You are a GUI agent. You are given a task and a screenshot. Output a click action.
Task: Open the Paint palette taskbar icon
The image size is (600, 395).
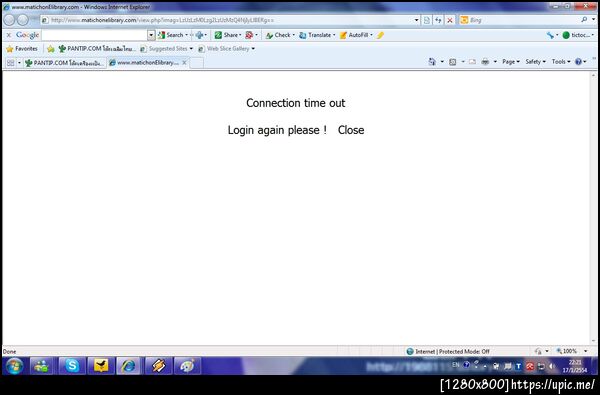[x=187, y=366]
